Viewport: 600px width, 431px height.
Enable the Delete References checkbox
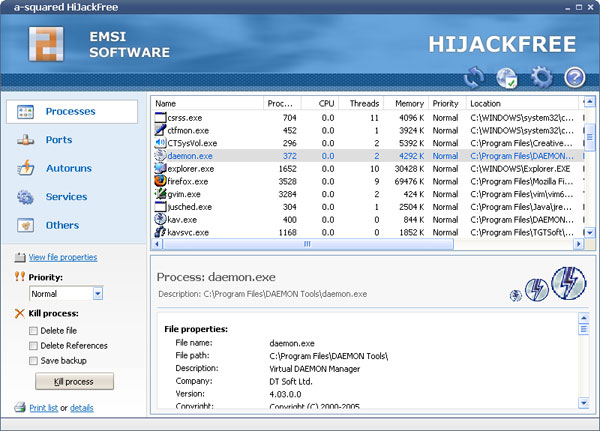pyautogui.click(x=33, y=346)
